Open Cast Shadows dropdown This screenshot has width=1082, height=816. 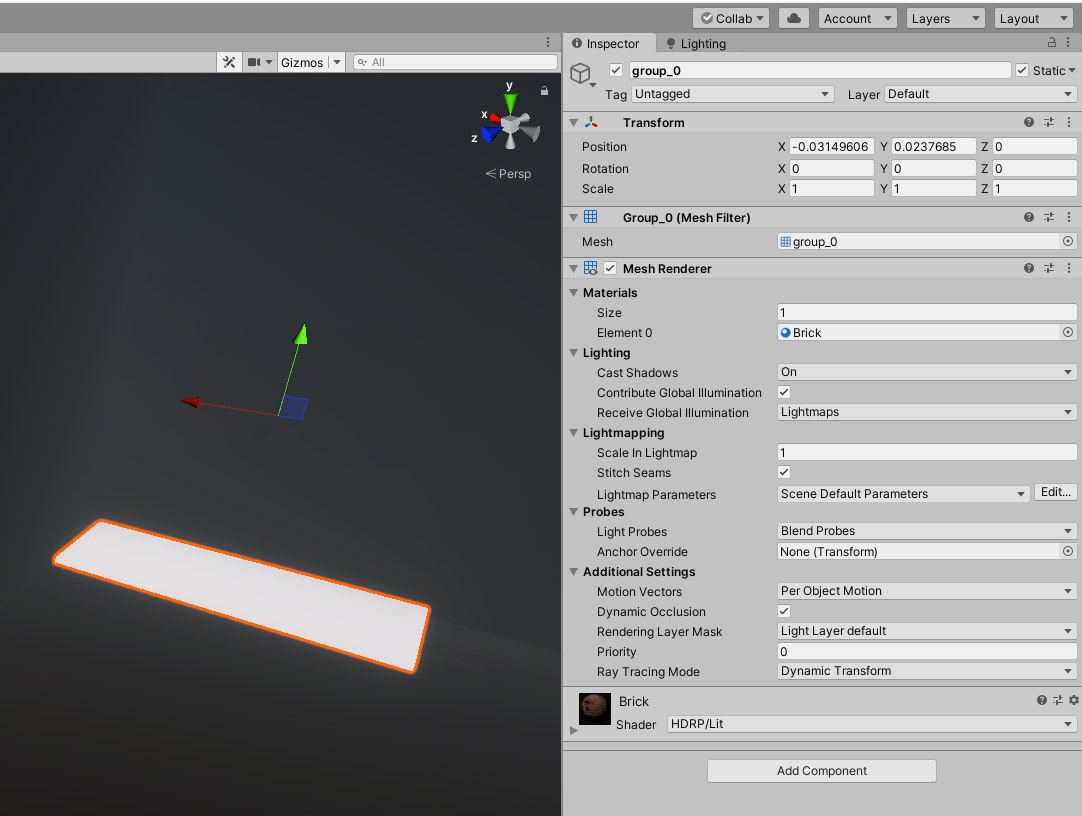927,372
